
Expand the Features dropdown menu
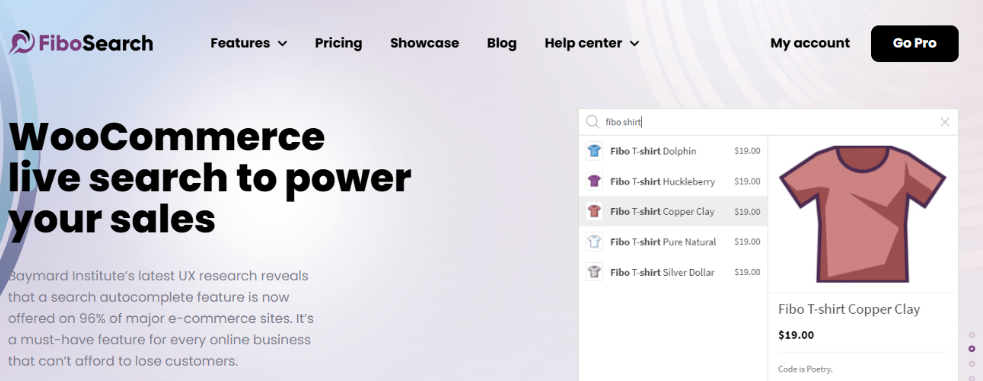(x=249, y=43)
